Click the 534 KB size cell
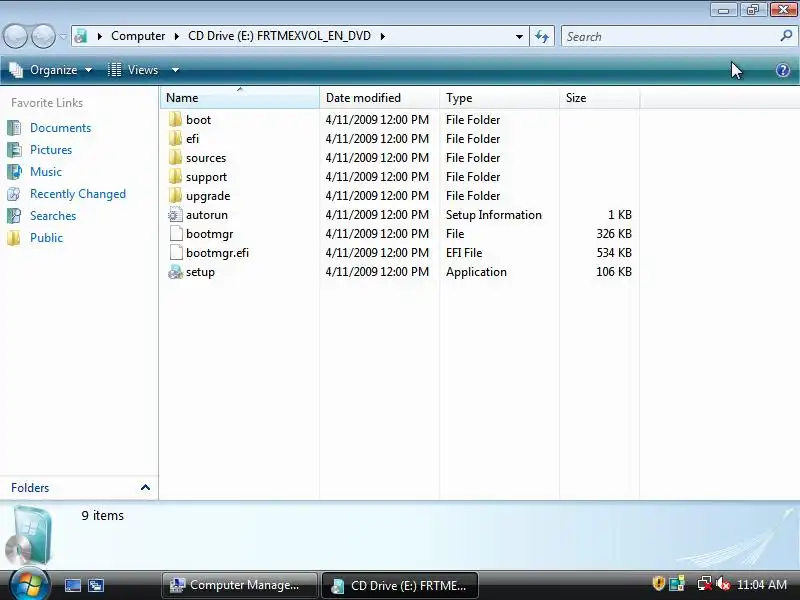800x600 pixels. pos(614,253)
